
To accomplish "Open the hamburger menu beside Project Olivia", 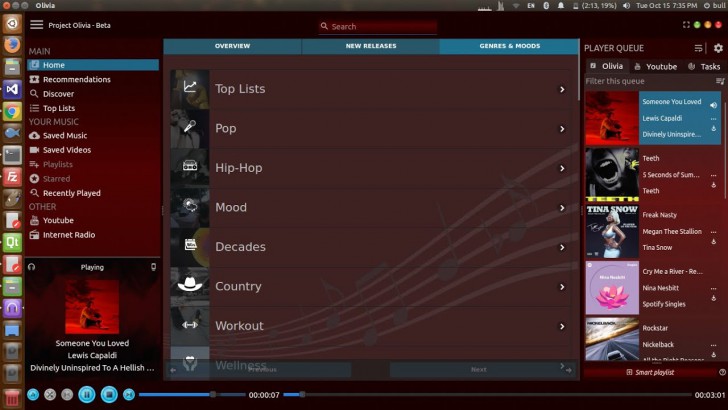I will (37, 25).
